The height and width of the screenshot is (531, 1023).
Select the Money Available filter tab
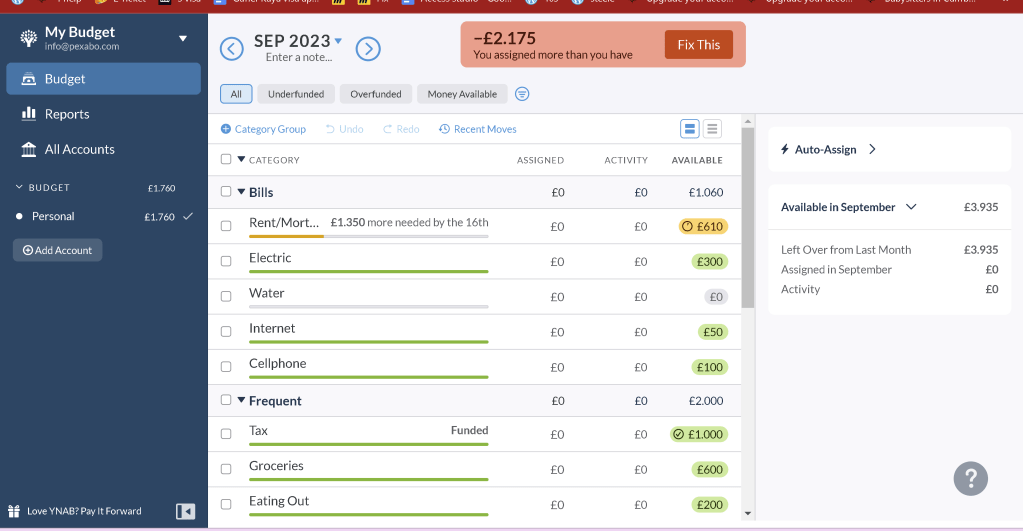[462, 94]
